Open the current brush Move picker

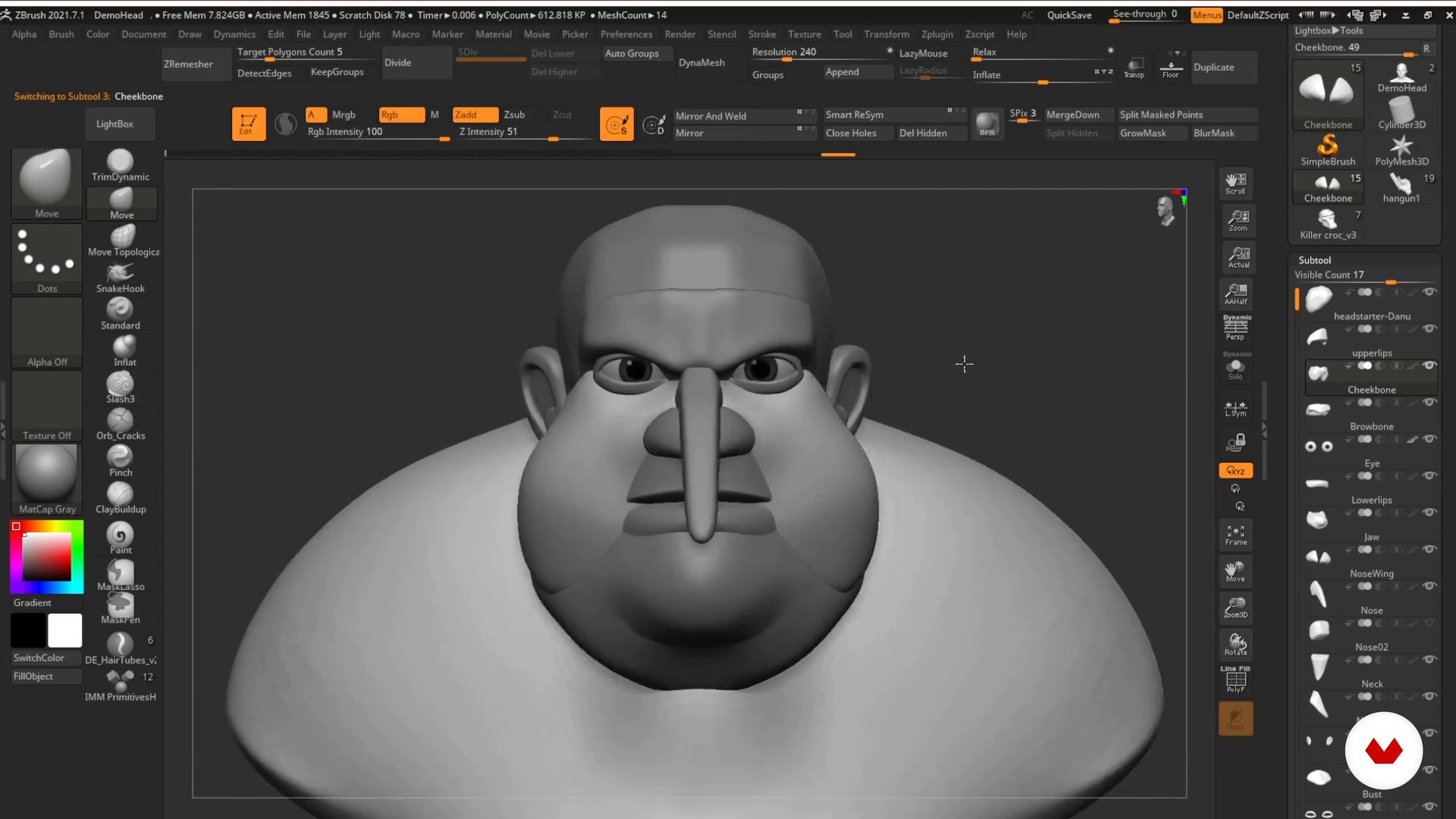(x=46, y=184)
